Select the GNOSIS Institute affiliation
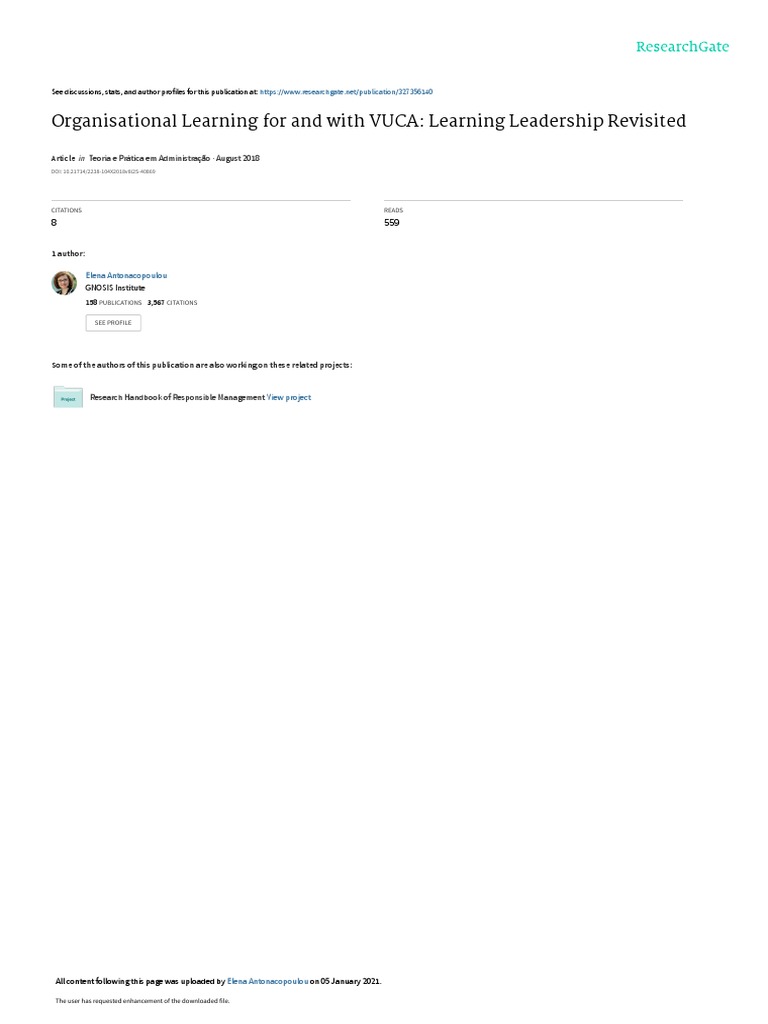This screenshot has height=1024, width=768. 116,288
